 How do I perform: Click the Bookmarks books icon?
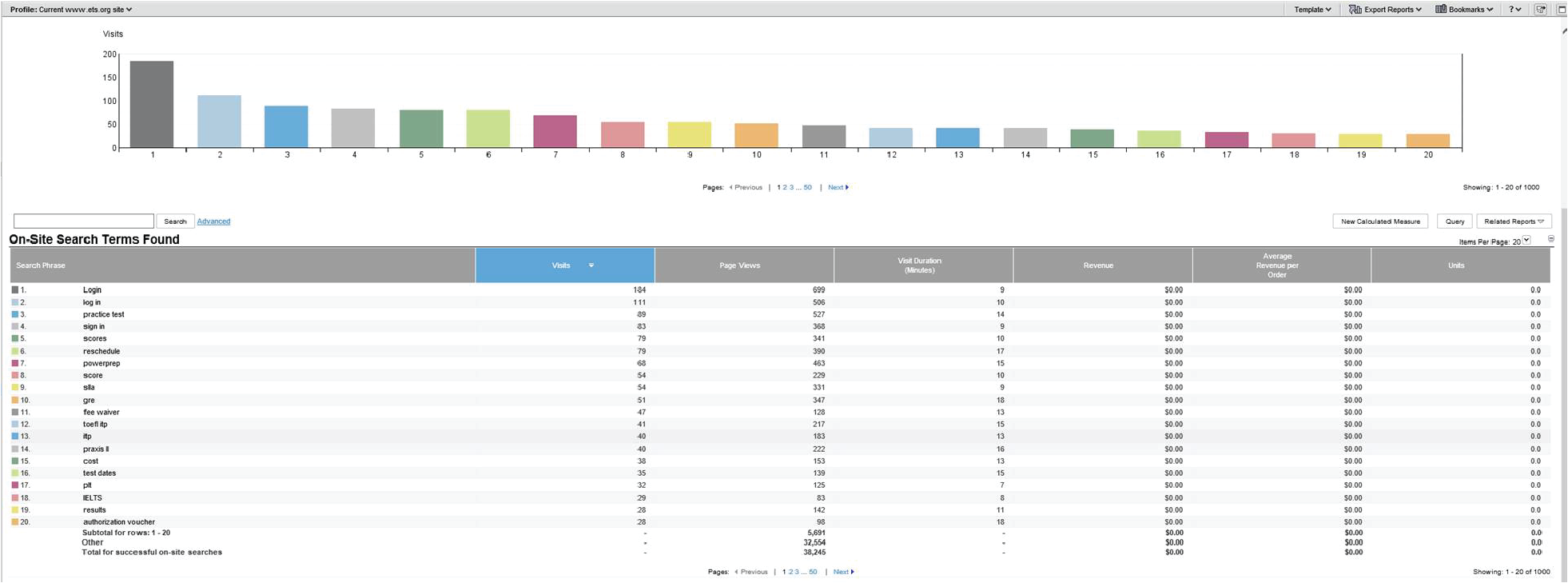[x=1441, y=10]
